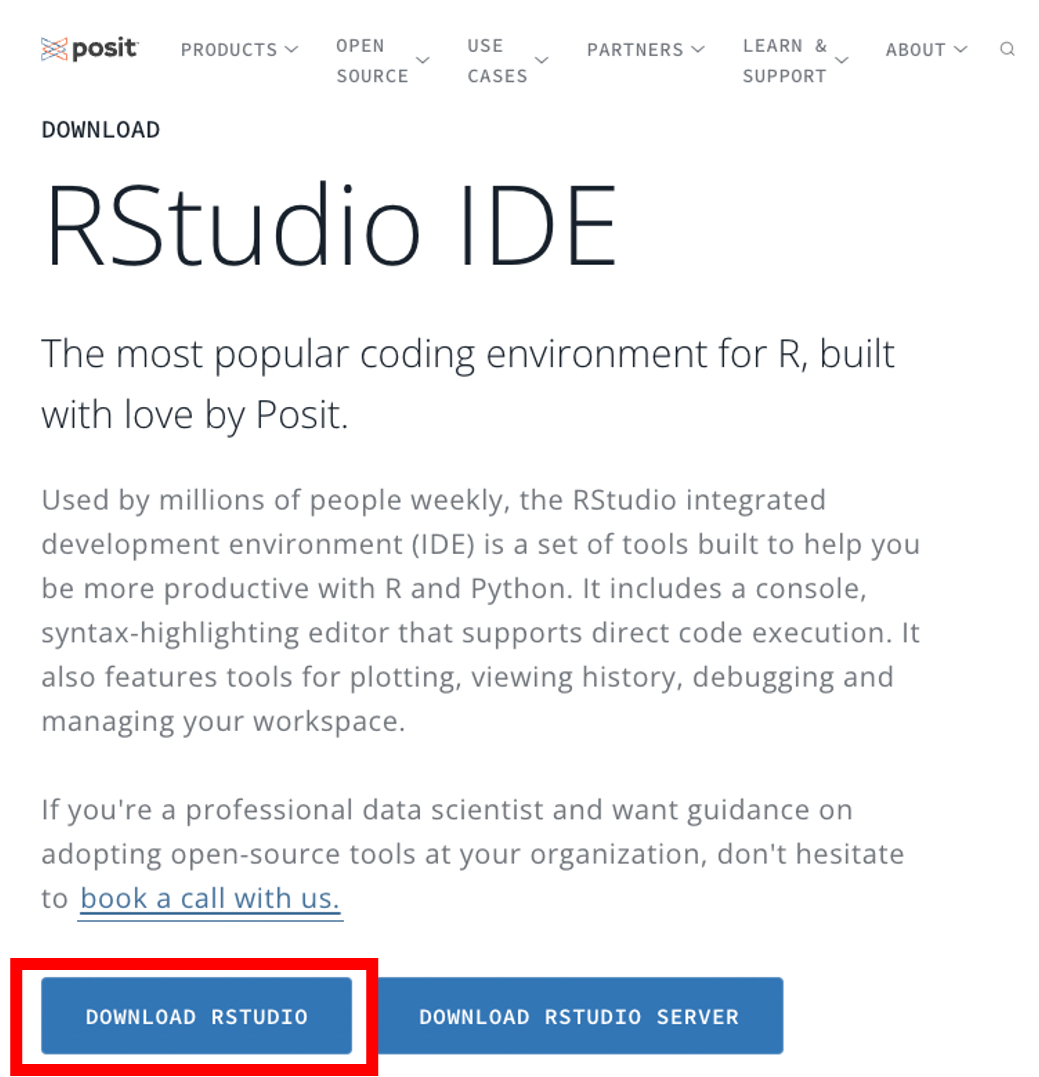Follow the "book a call with us" link
The image size is (1039, 1077).
[210, 898]
